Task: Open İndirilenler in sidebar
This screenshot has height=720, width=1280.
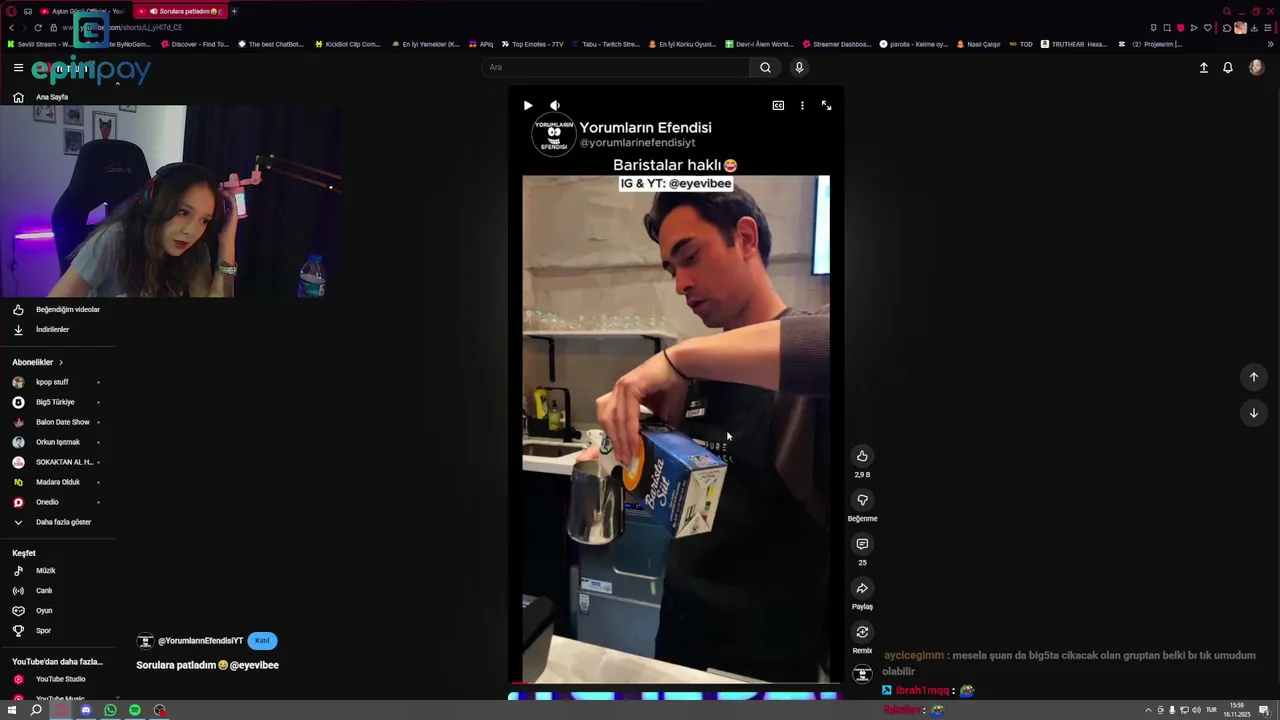Action: (x=58, y=329)
